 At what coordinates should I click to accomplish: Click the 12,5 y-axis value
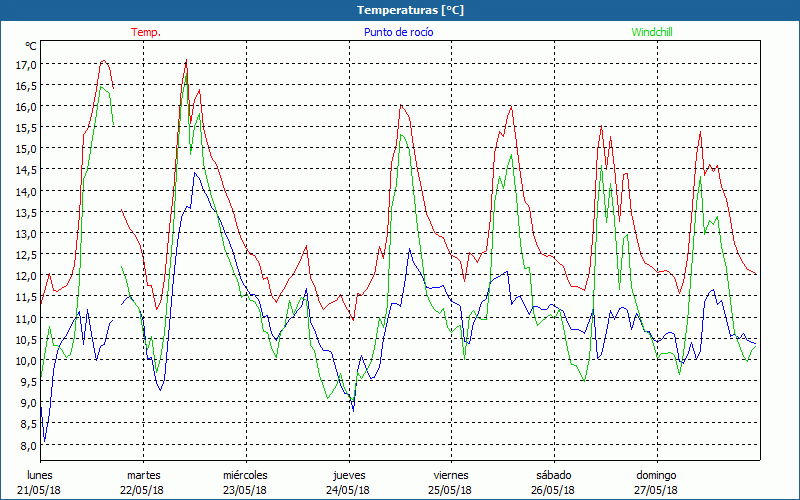pyautogui.click(x=26, y=255)
